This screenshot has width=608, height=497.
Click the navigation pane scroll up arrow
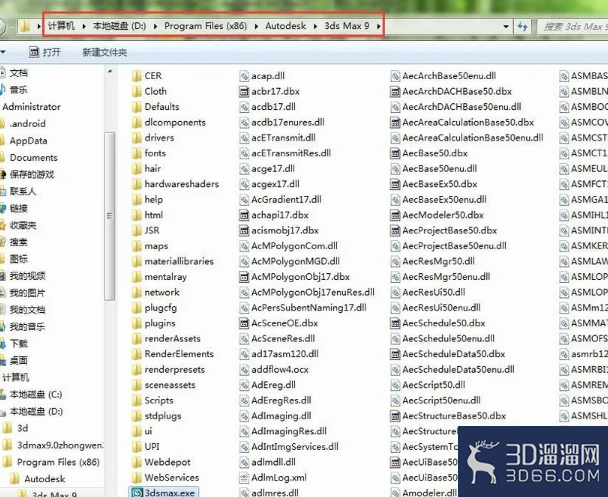(x=110, y=72)
